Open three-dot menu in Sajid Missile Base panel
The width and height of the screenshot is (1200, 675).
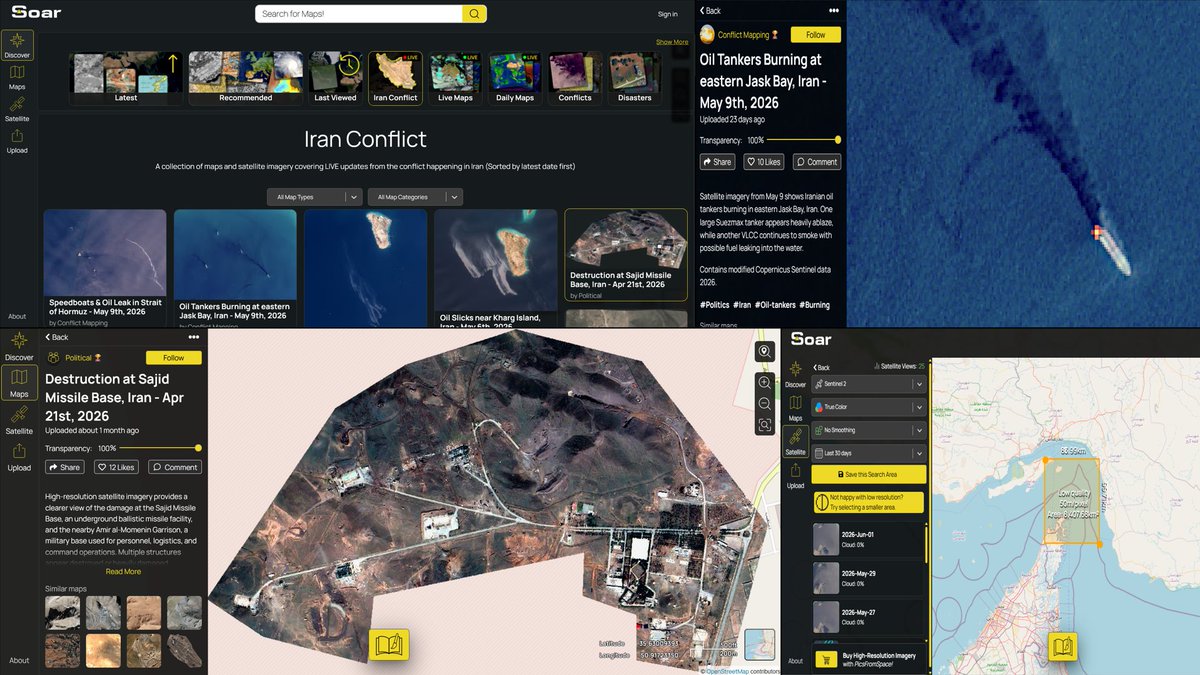tap(194, 337)
